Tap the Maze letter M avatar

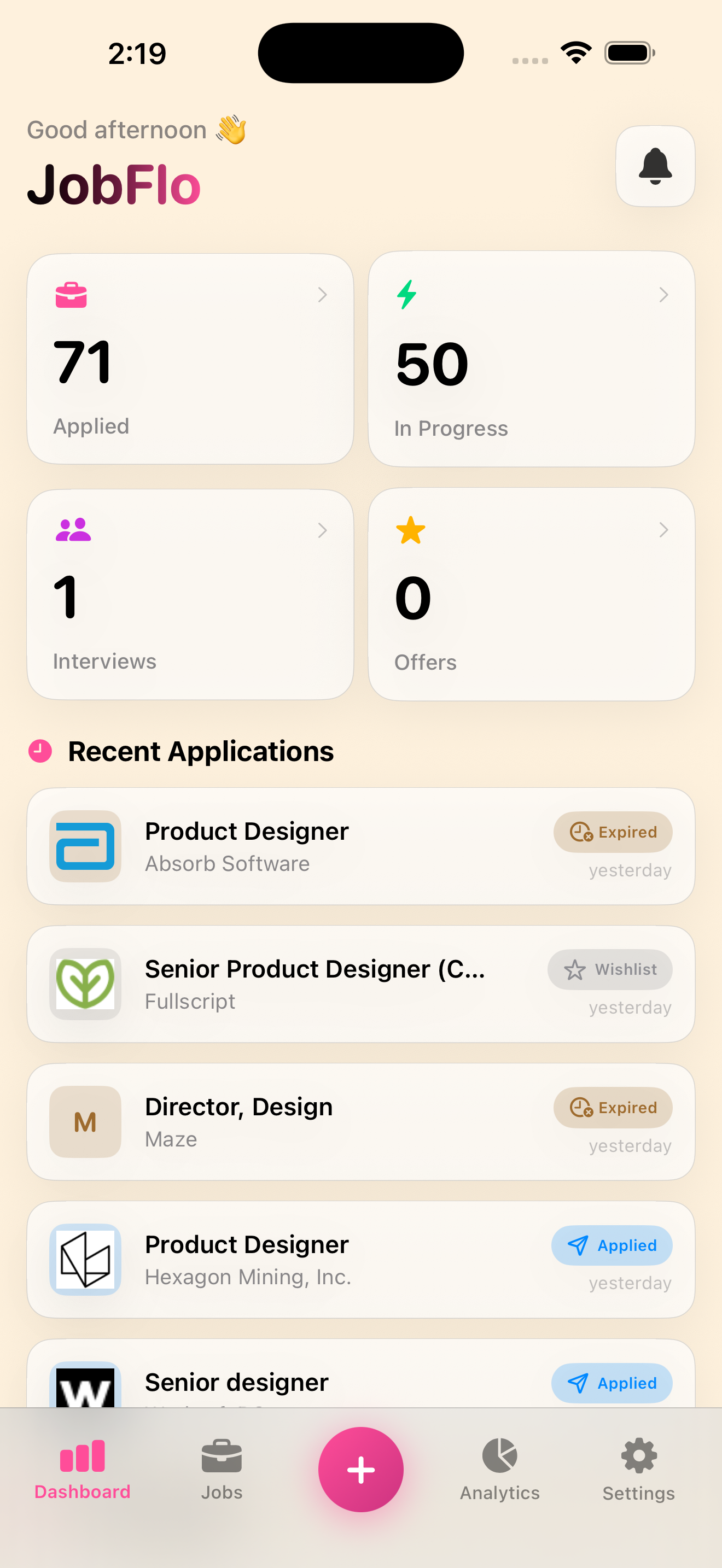click(x=85, y=1122)
